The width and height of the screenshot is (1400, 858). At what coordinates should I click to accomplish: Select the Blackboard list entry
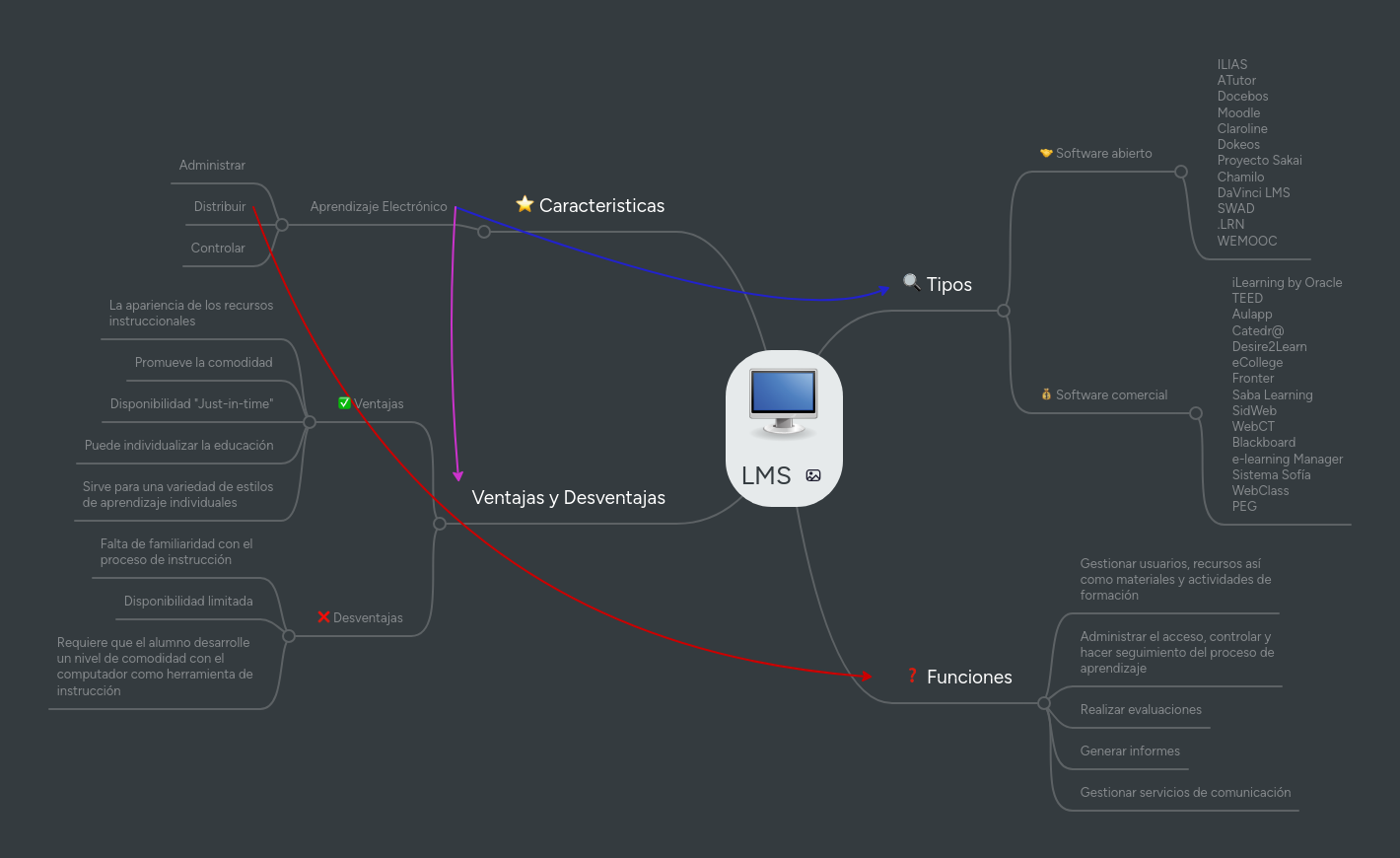pyautogui.click(x=1263, y=442)
